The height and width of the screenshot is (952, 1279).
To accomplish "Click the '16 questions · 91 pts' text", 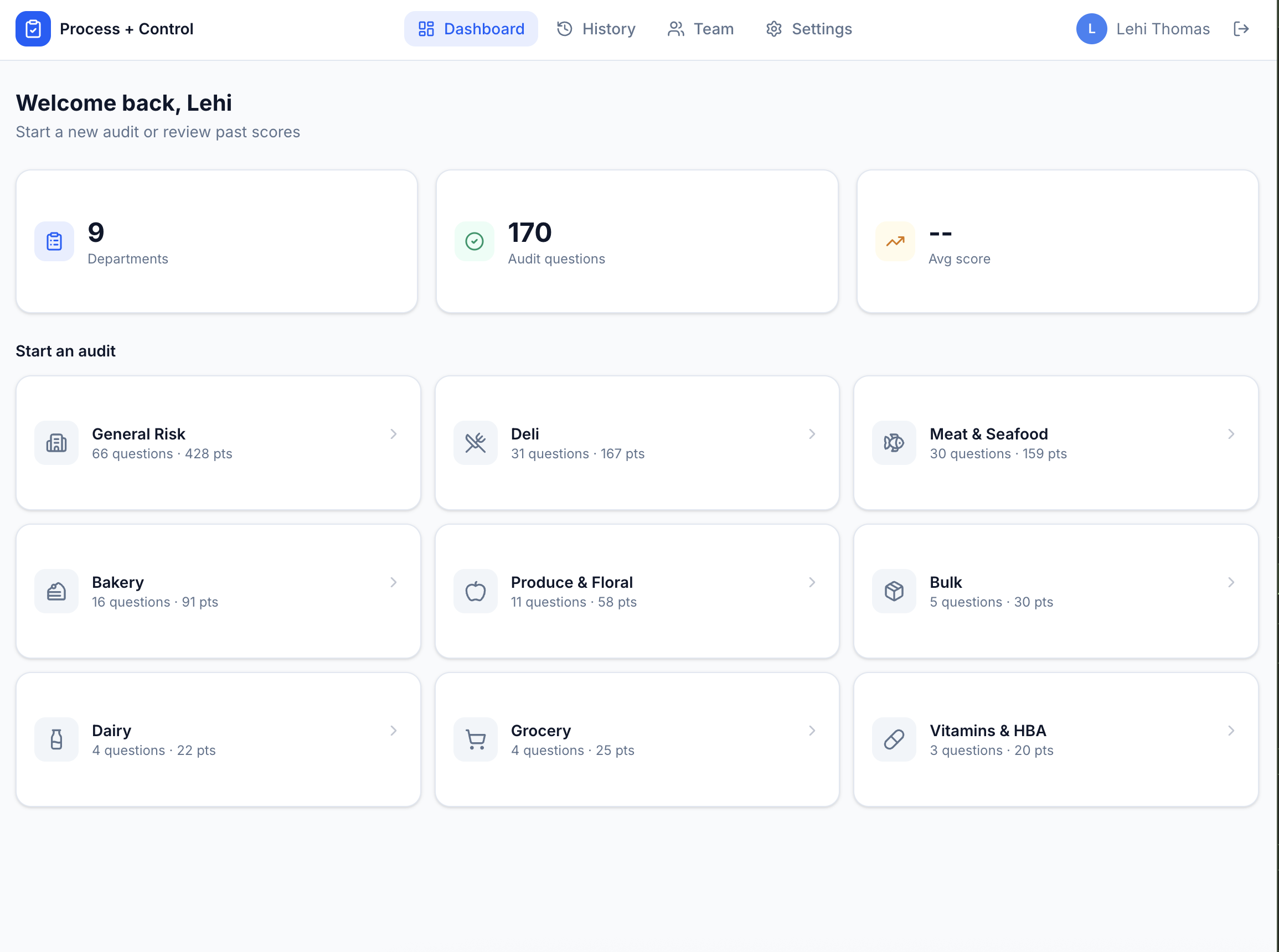I will 155,602.
